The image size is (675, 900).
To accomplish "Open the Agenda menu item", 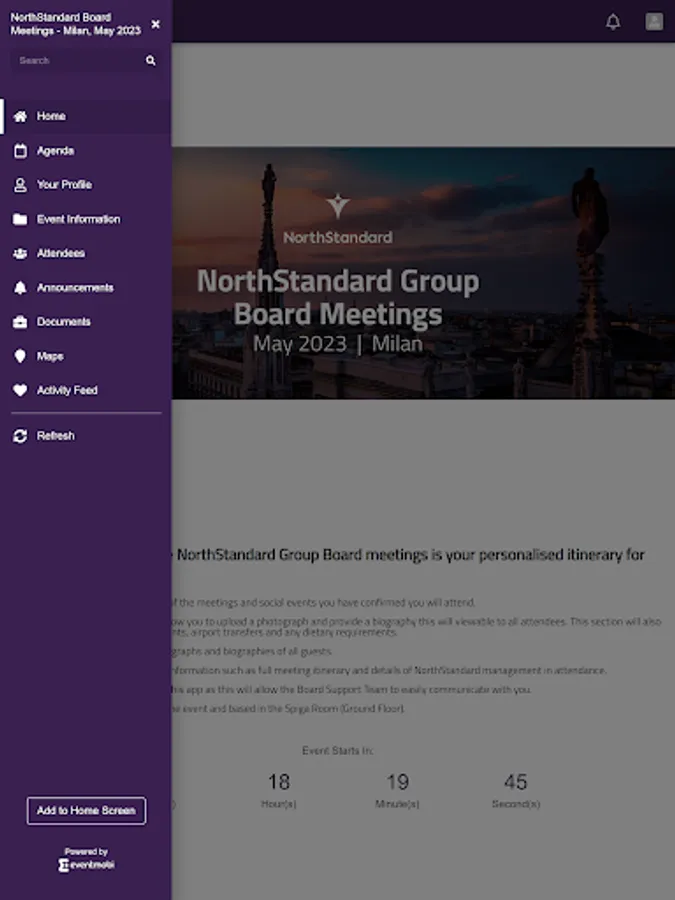I will pos(86,151).
